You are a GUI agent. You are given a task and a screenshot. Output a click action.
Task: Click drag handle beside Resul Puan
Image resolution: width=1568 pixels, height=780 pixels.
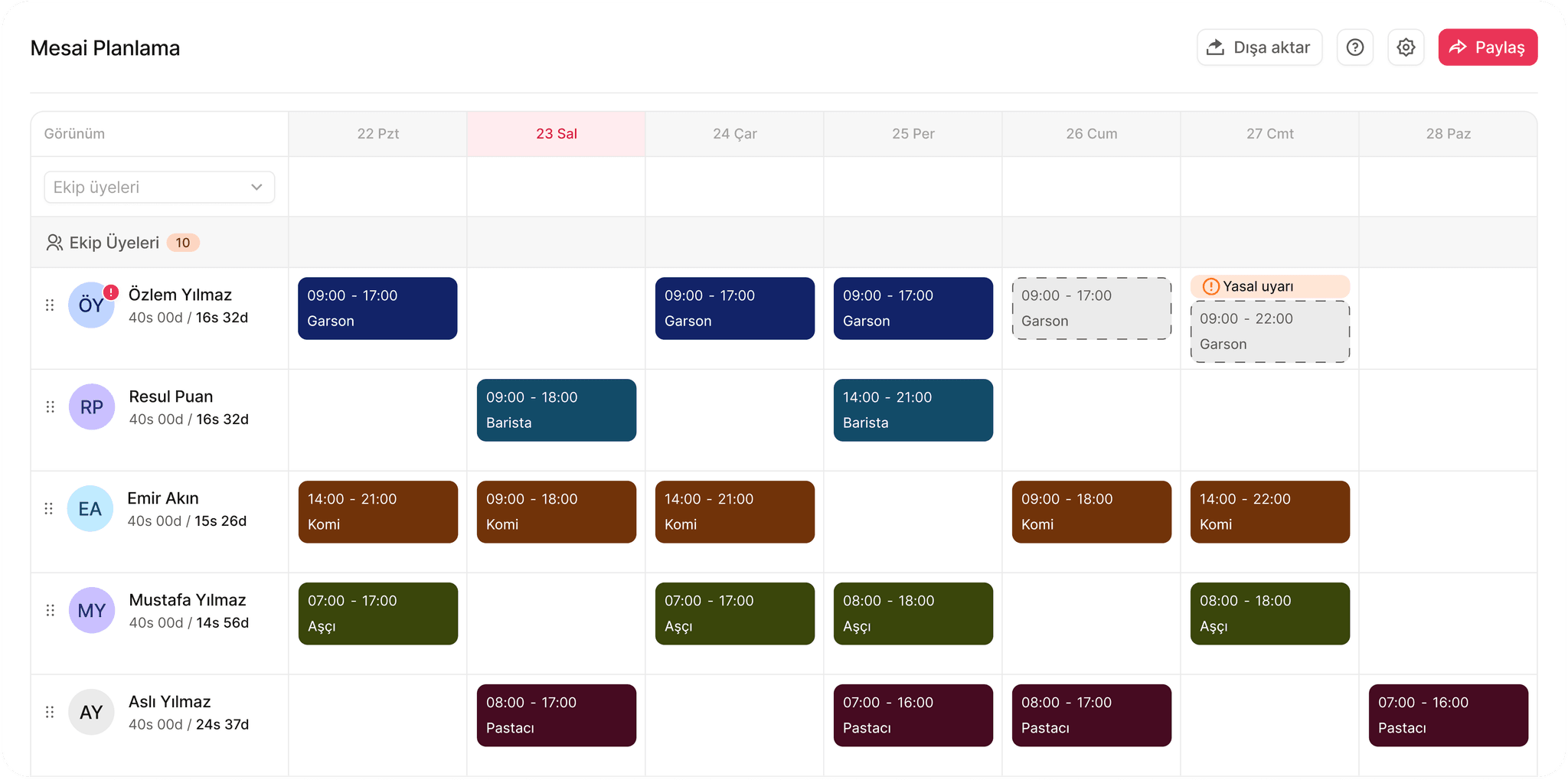coord(50,407)
